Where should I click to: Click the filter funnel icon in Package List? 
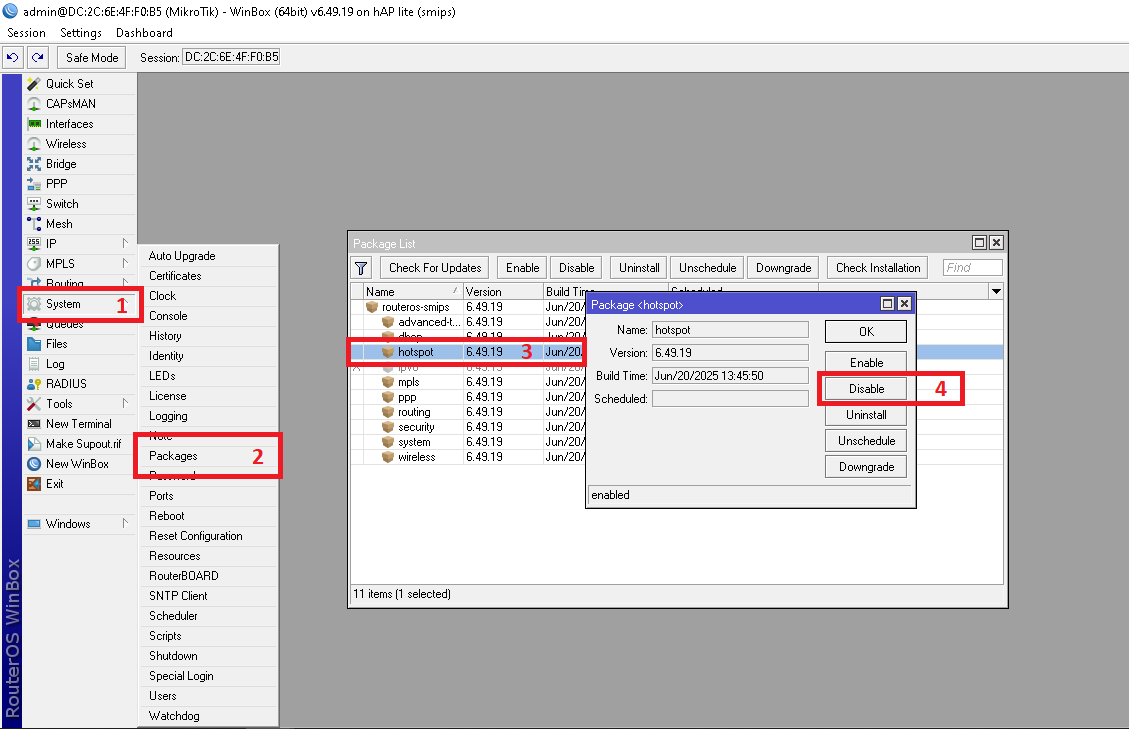point(362,268)
